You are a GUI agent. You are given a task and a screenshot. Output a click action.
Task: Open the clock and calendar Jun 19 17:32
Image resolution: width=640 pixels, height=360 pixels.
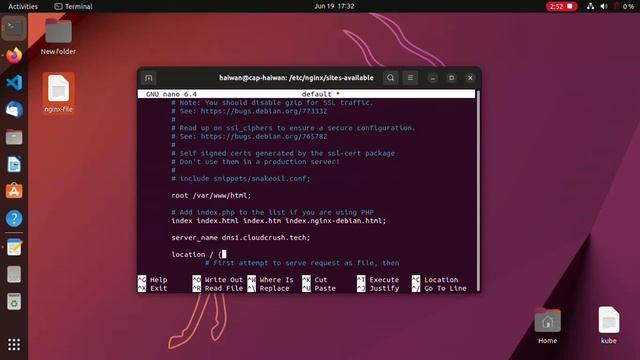(x=334, y=6)
